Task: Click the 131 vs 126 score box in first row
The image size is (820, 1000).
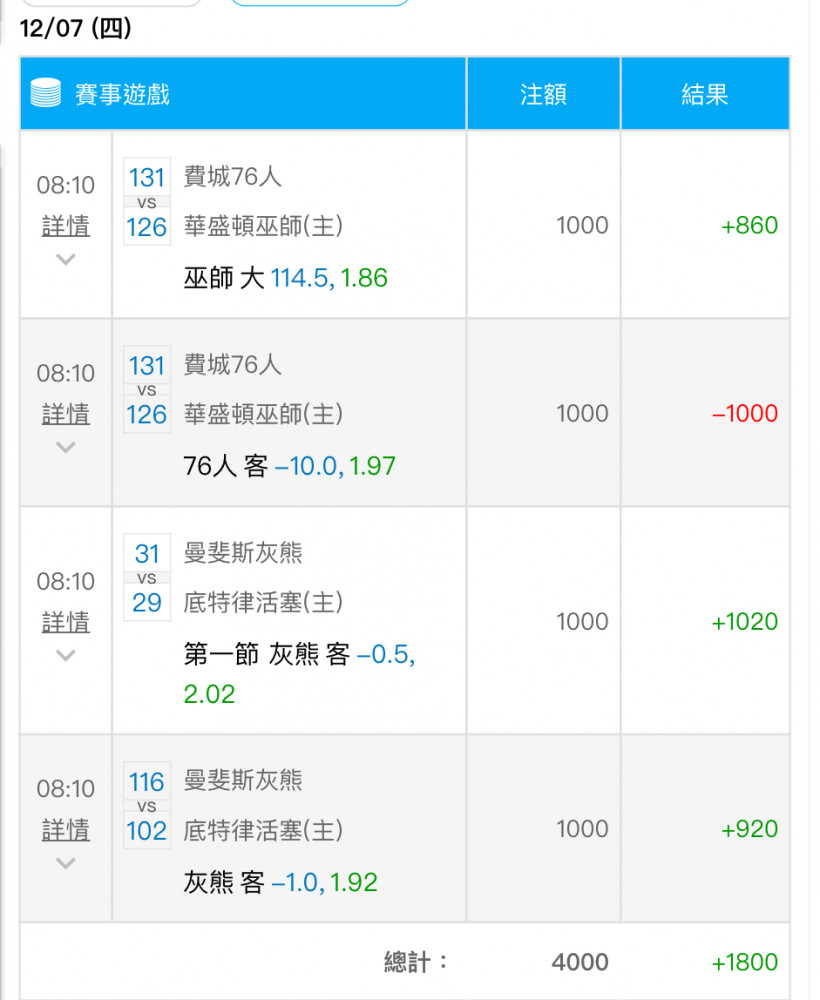Action: pos(147,202)
